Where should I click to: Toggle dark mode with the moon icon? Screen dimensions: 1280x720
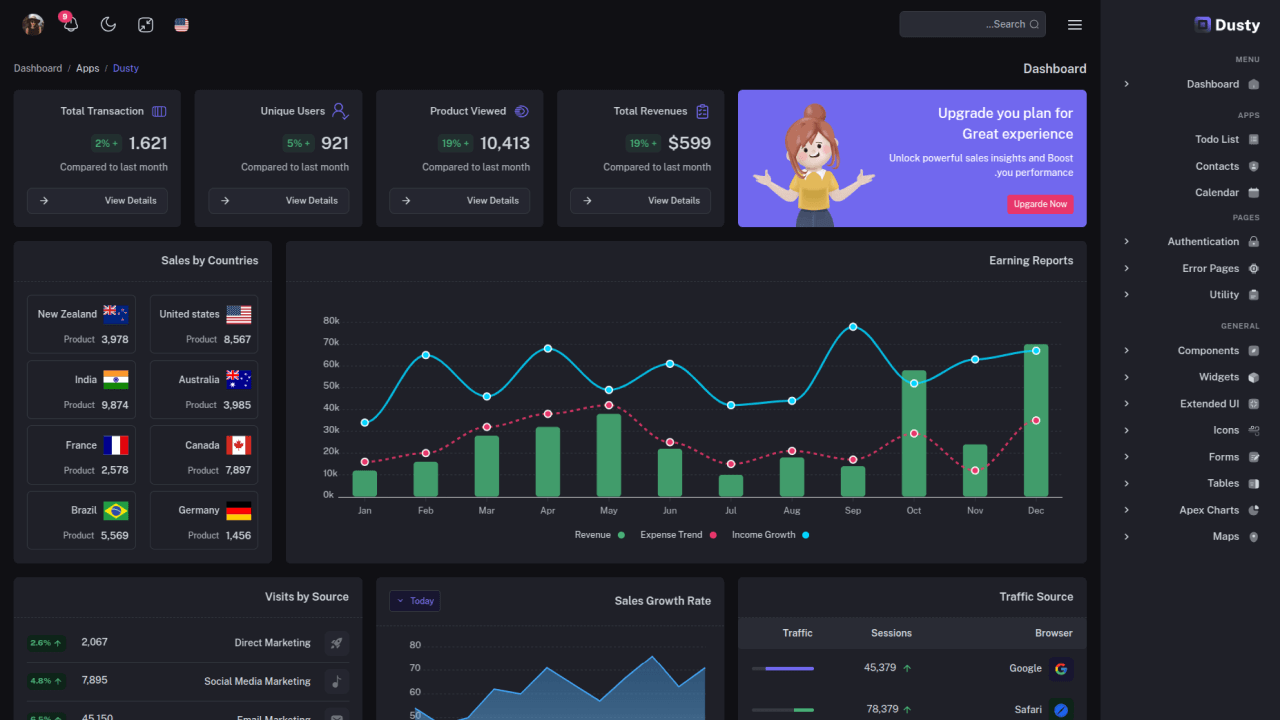pyautogui.click(x=108, y=24)
